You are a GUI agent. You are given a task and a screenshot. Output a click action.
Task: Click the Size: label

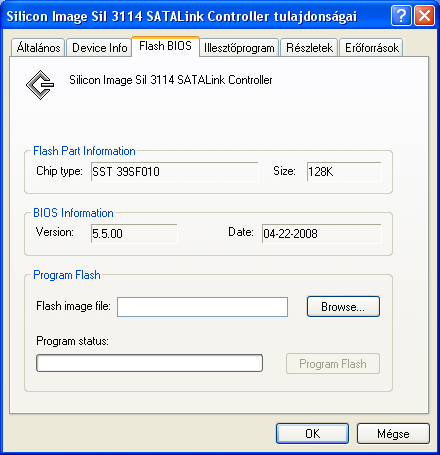(284, 171)
